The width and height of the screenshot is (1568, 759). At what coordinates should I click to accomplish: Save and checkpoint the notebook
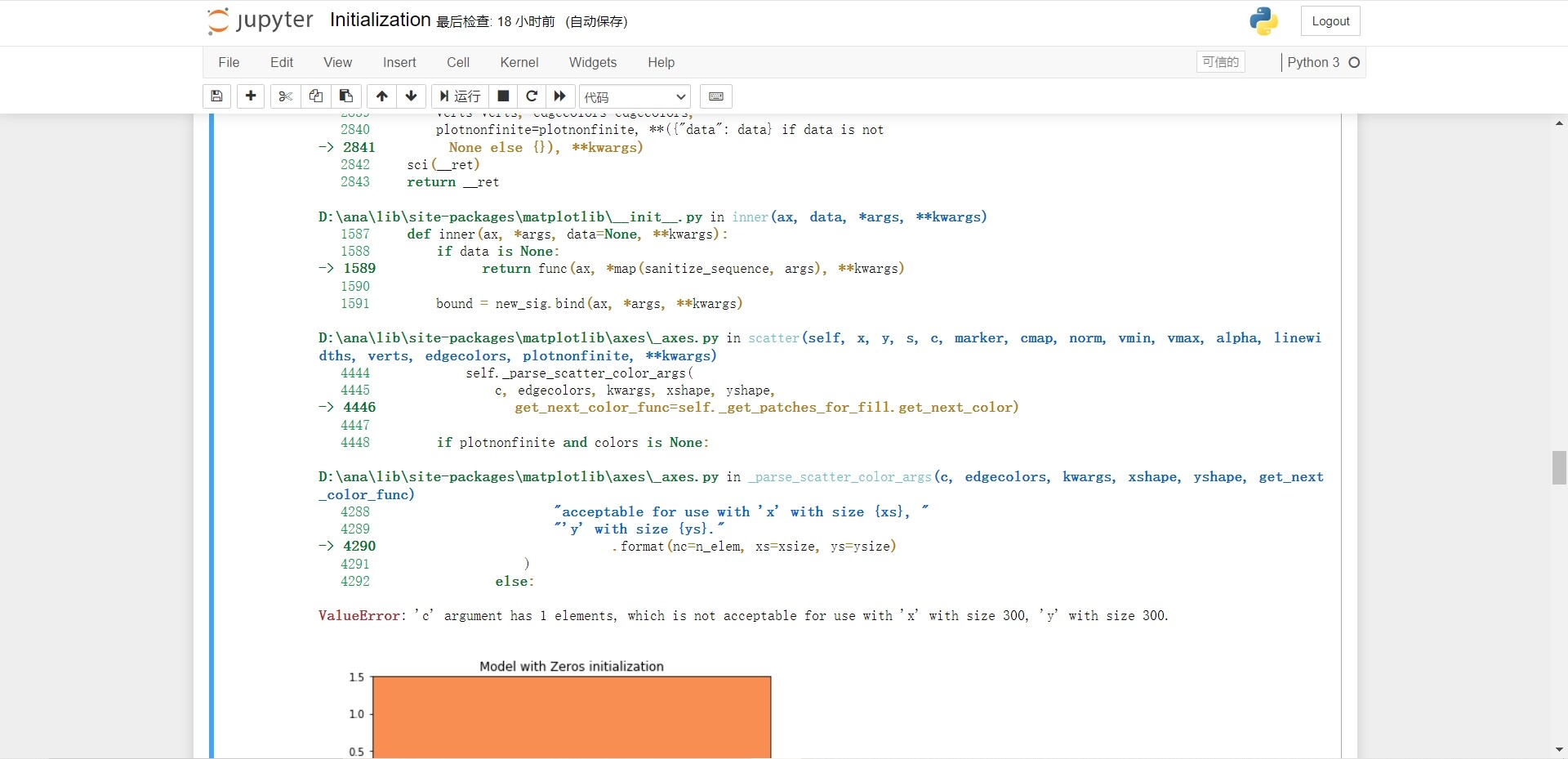(216, 96)
